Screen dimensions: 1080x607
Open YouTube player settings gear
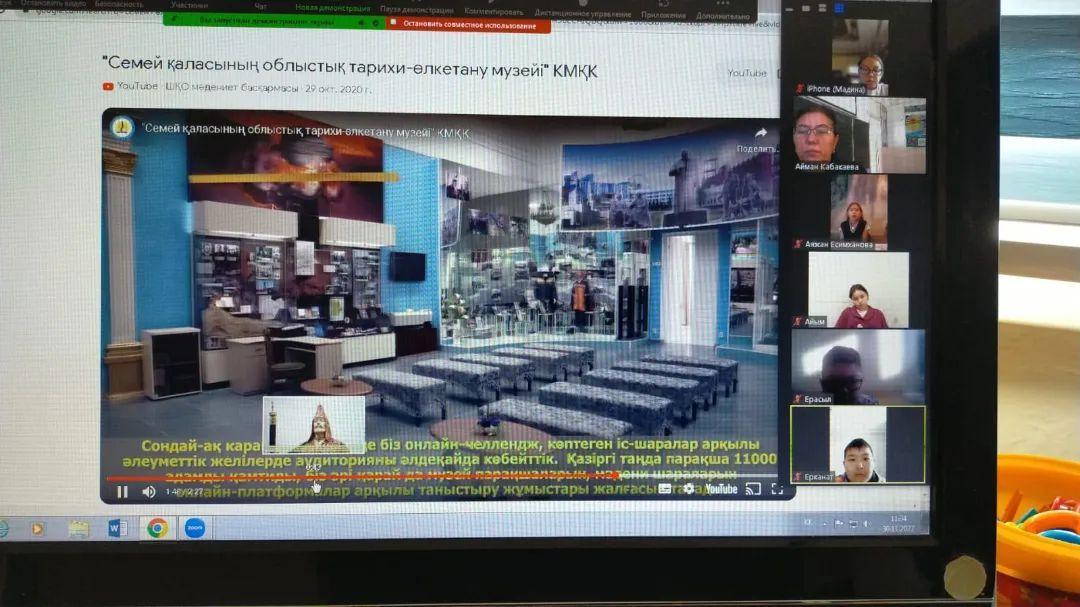point(688,489)
